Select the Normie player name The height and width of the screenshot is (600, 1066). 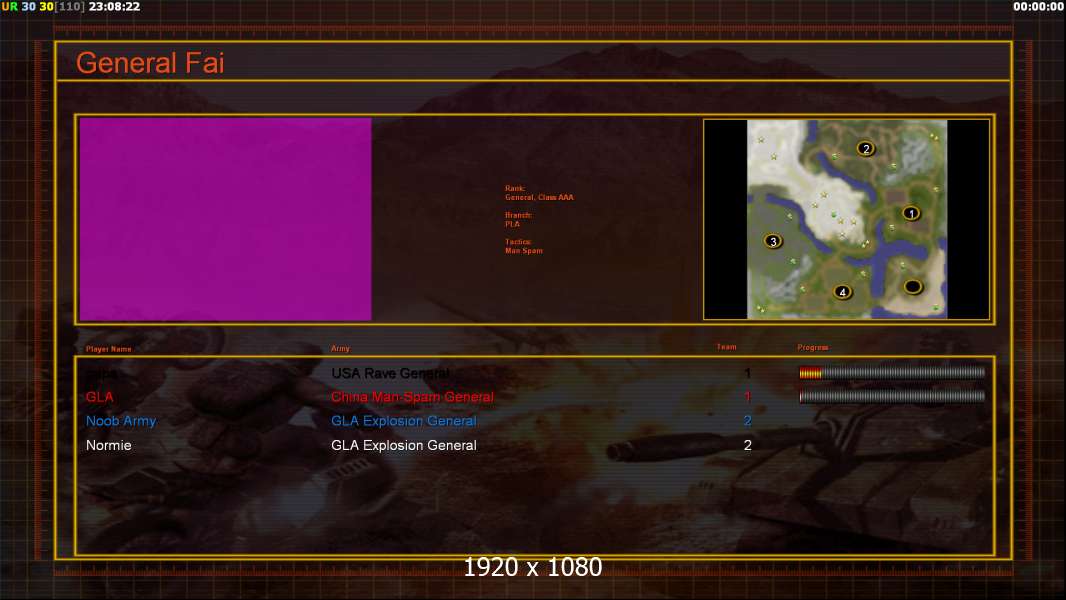click(109, 445)
